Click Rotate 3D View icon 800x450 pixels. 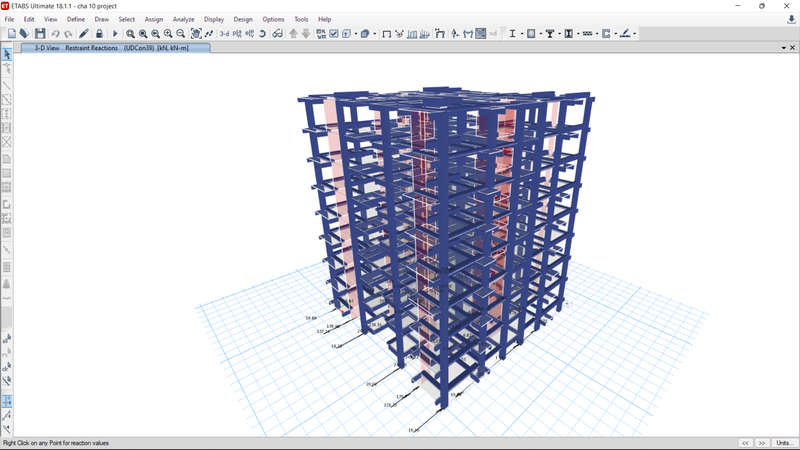pos(262,34)
